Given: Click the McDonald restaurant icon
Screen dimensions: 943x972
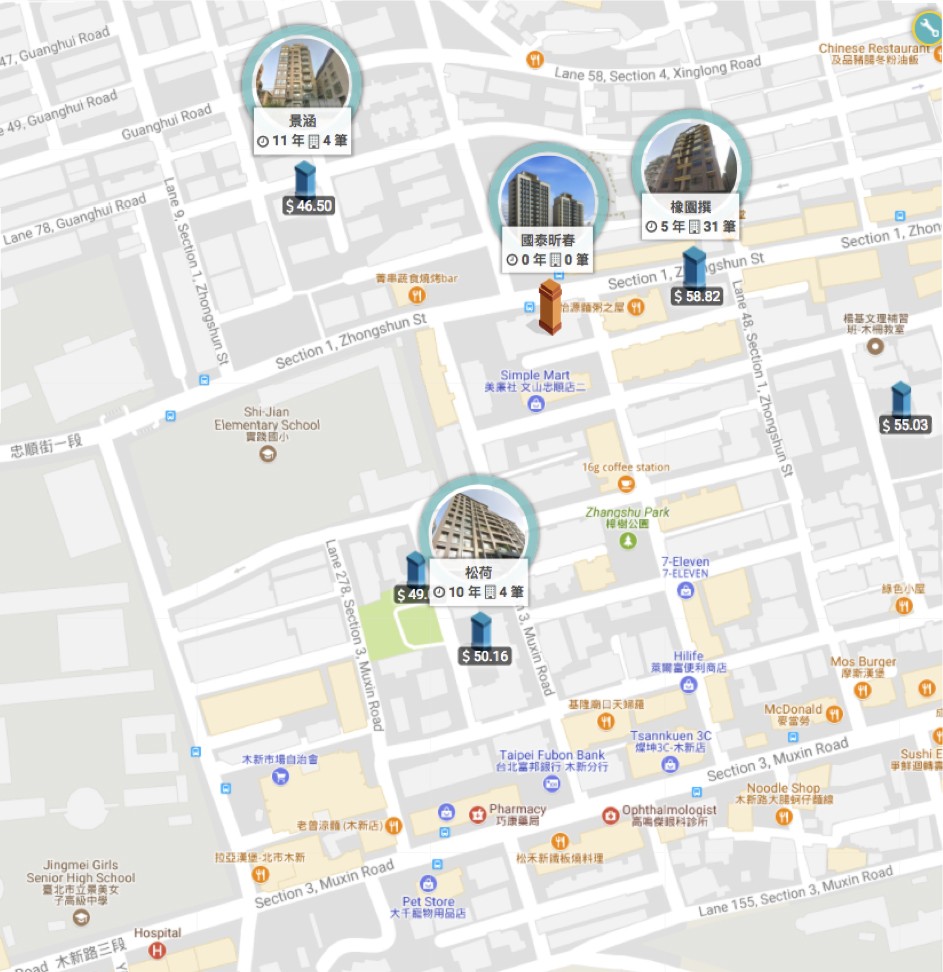Looking at the screenshot, I should (x=835, y=714).
